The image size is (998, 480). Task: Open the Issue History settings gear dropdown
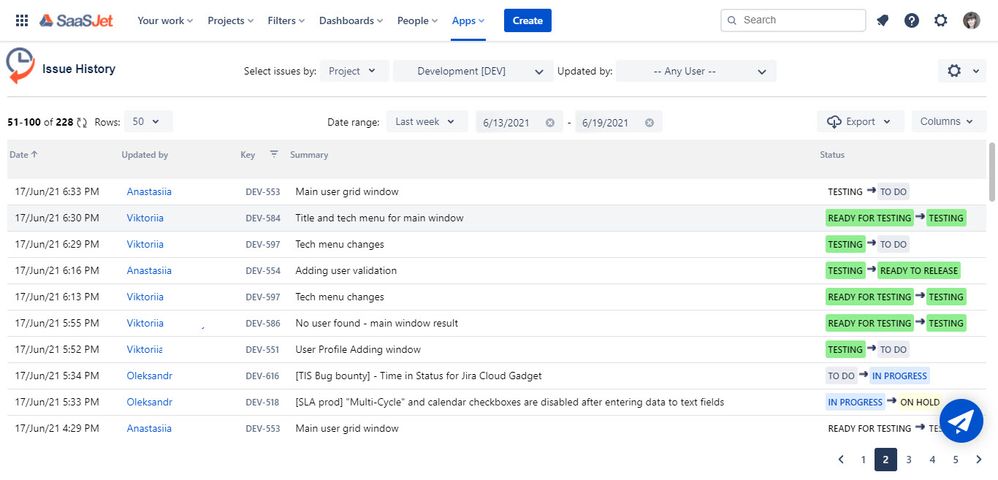tap(962, 71)
